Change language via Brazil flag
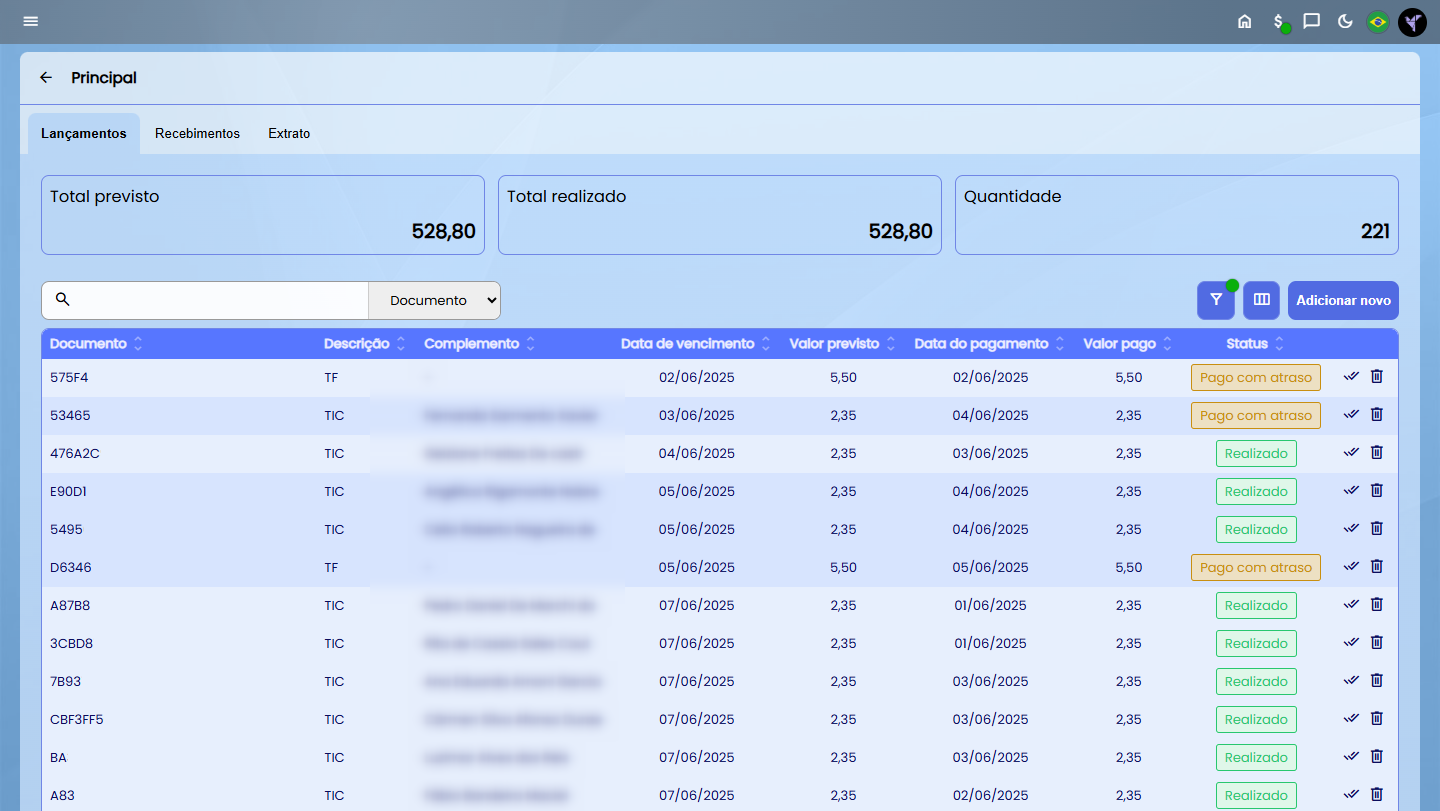Viewport: 1440px width, 811px height. [x=1378, y=21]
